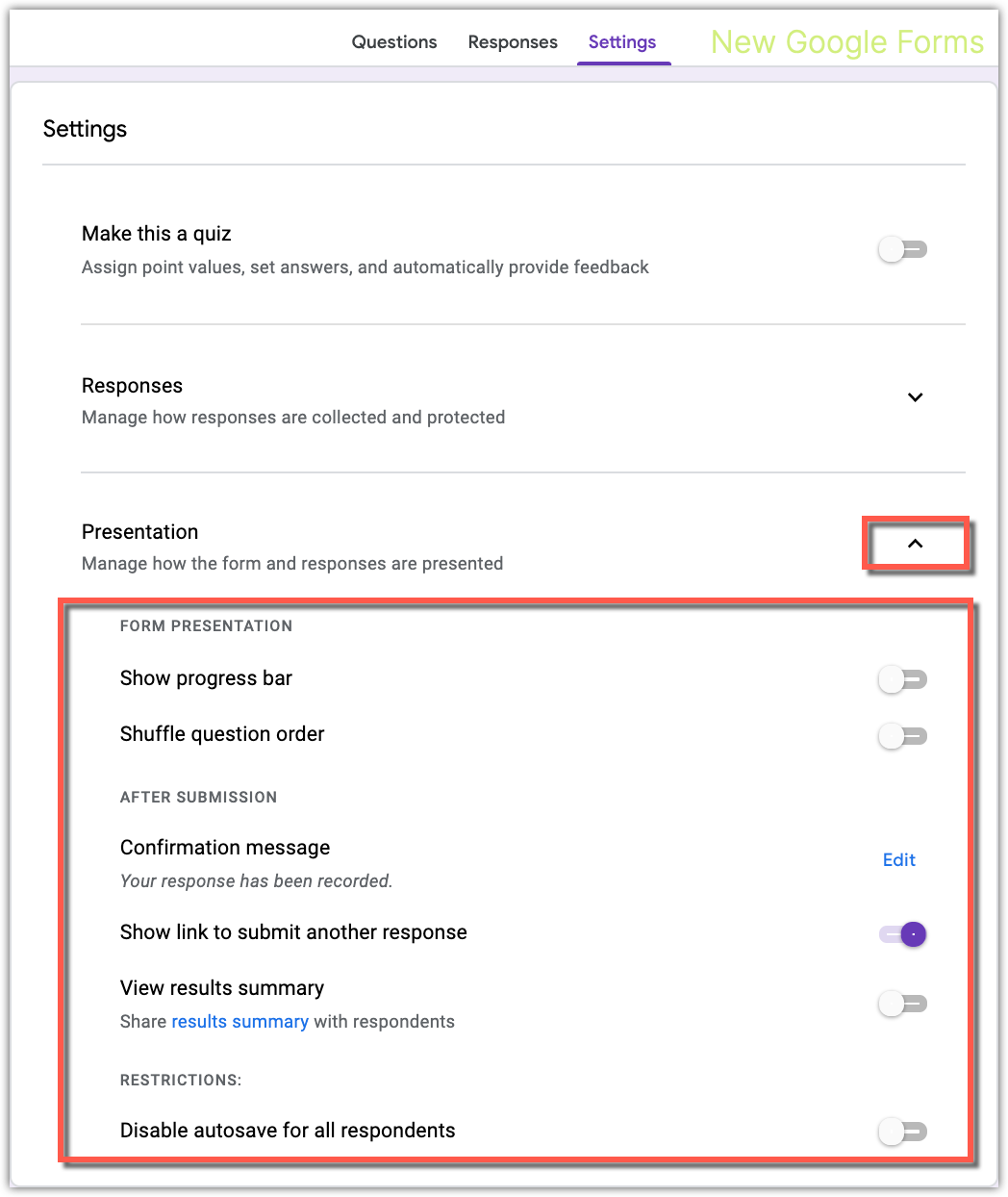
Task: Edit the confirmation message
Action: tap(897, 859)
